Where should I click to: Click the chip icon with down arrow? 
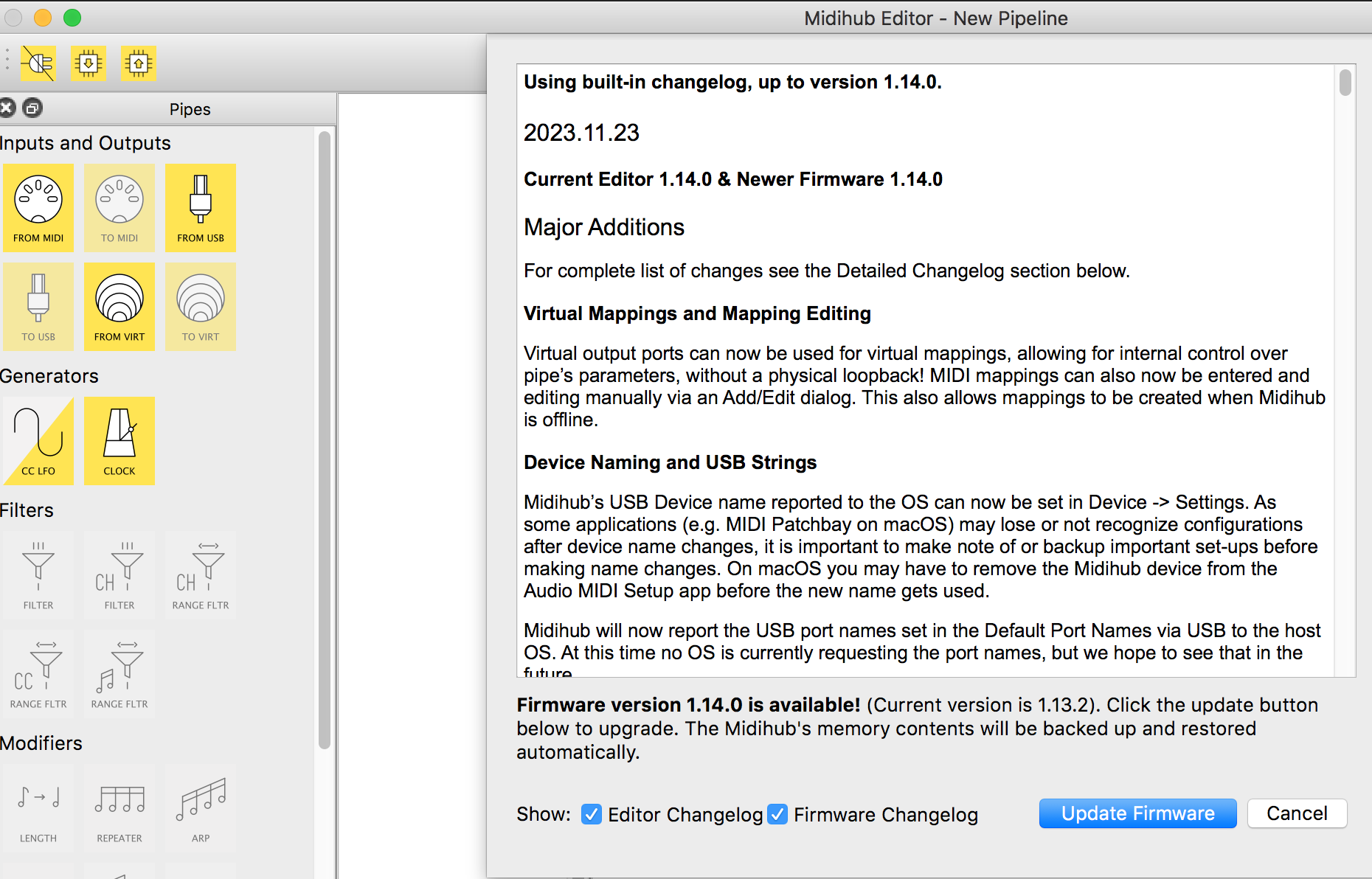click(89, 63)
